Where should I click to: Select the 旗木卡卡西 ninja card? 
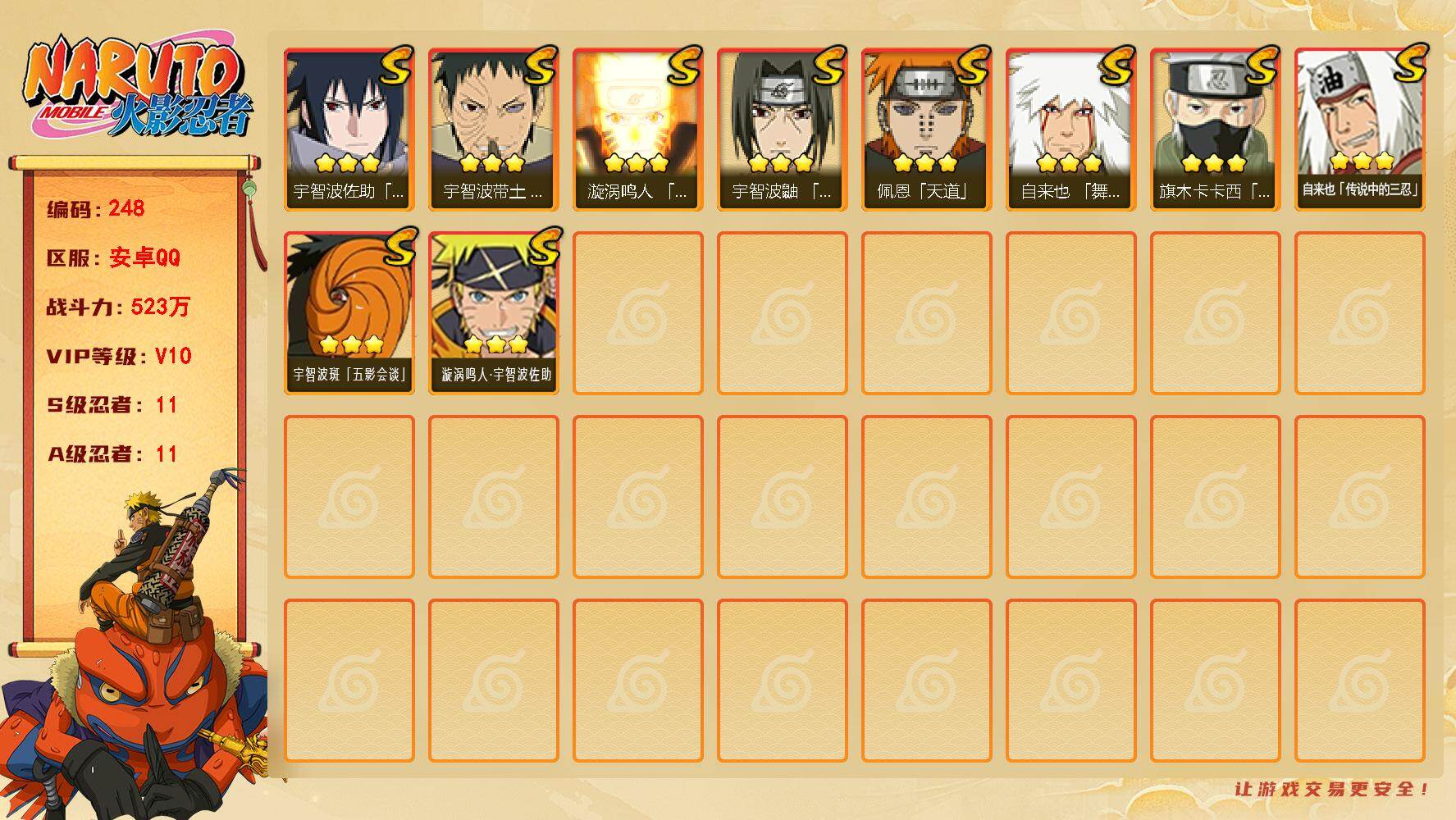pos(1216,130)
